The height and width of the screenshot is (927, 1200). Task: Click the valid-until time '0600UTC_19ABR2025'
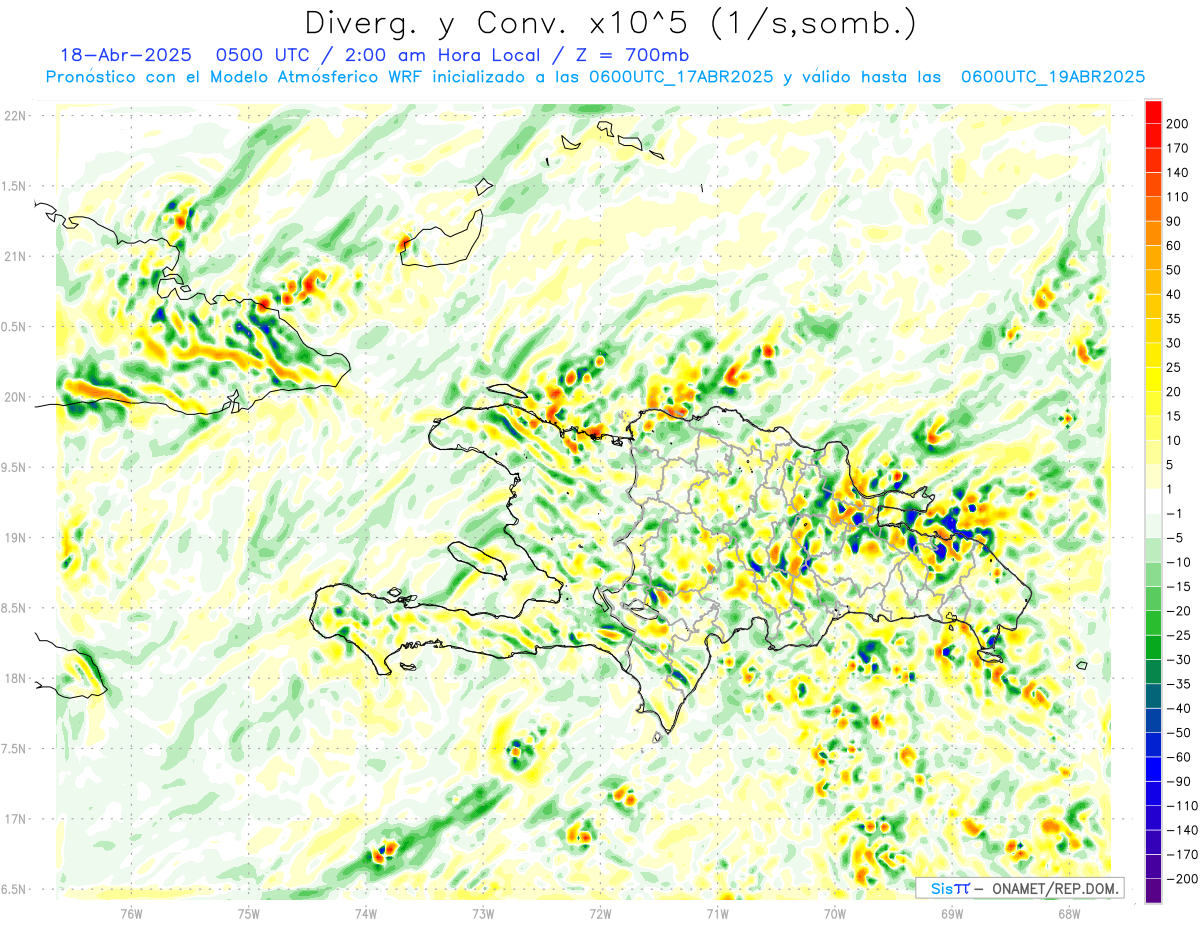1053,77
